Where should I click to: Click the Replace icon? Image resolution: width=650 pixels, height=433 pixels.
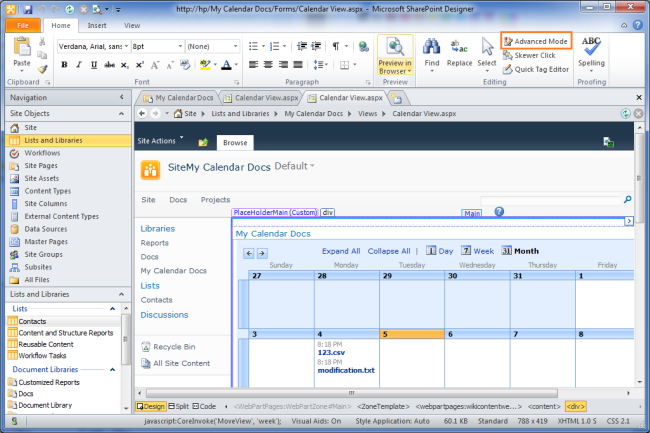coord(459,46)
